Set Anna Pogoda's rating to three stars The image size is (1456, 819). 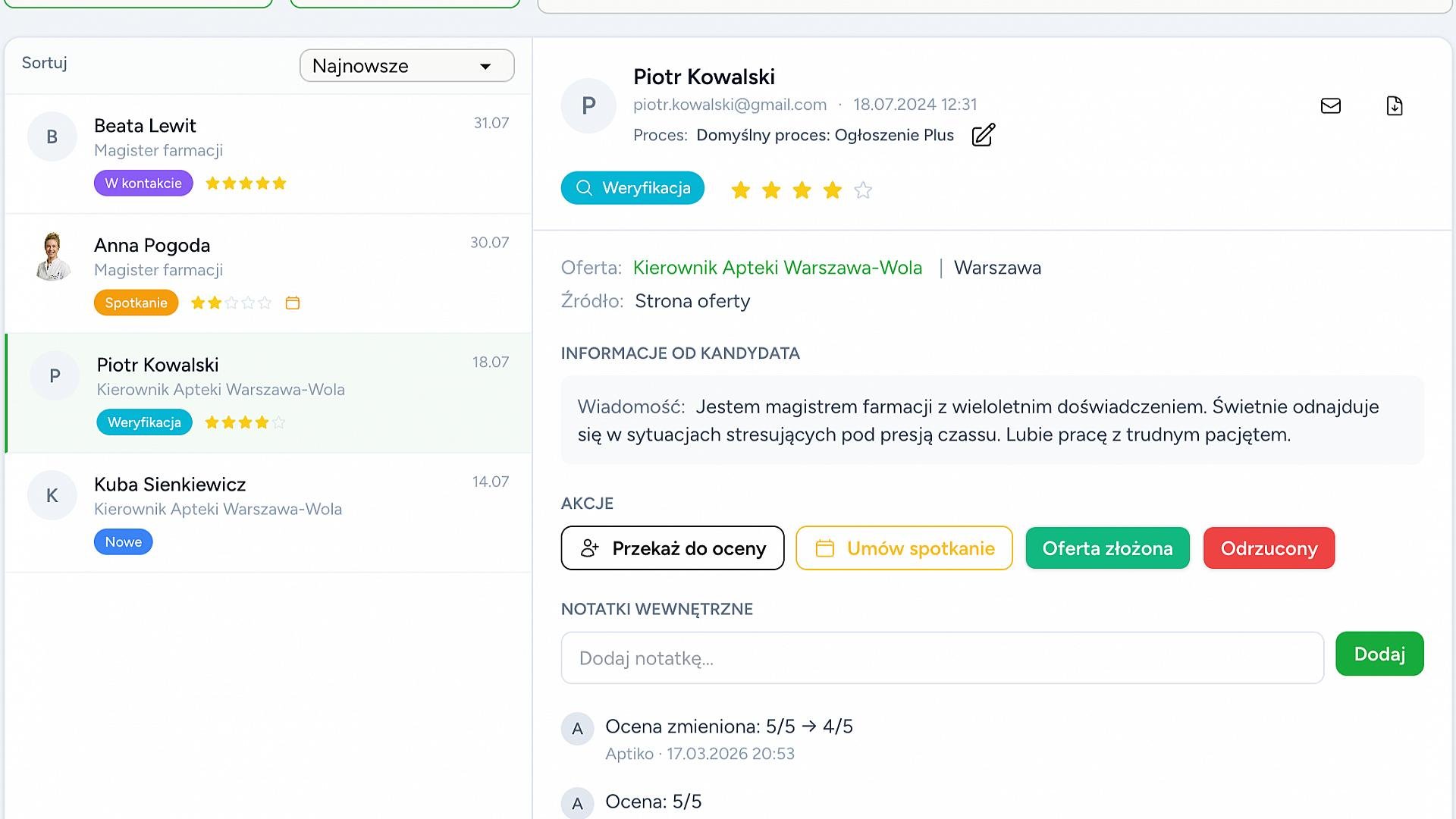231,303
